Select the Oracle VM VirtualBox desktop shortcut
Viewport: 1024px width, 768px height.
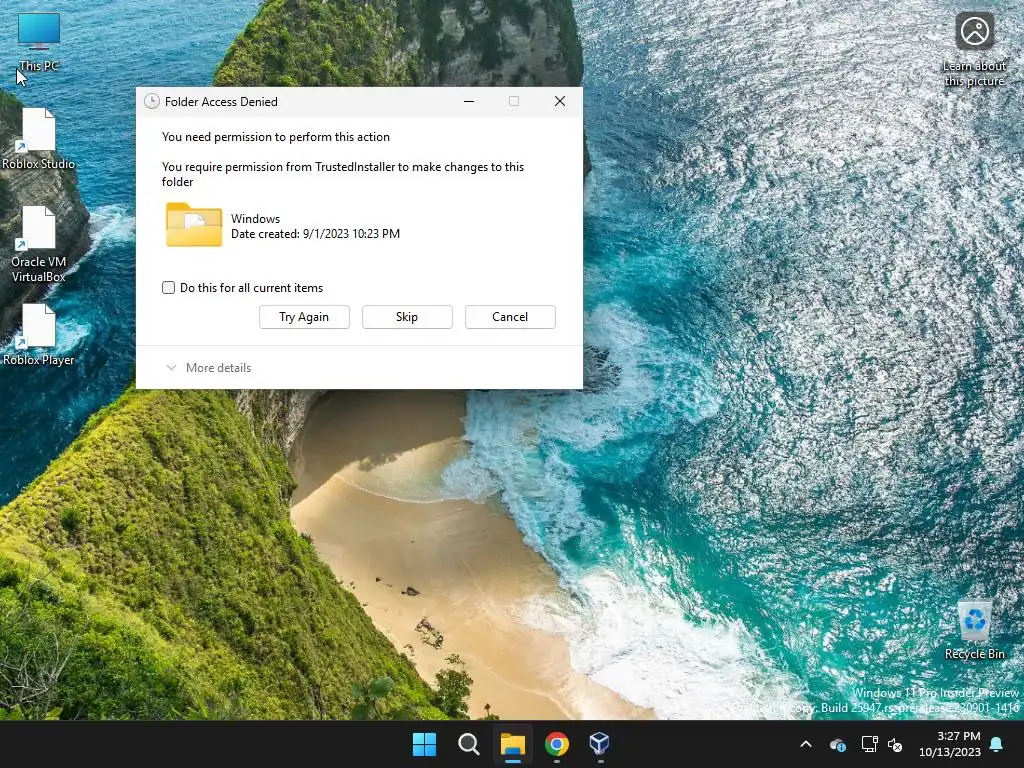[39, 244]
